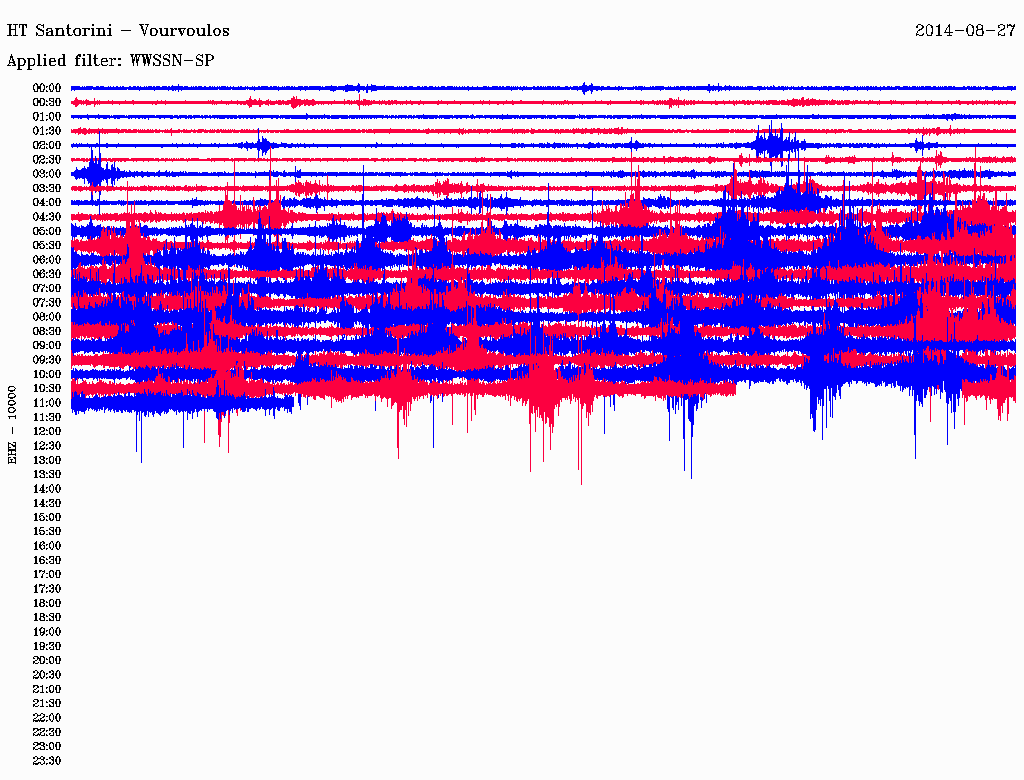The height and width of the screenshot is (780, 1024).
Task: Click the 04:30 time label
Action: click(x=47, y=217)
